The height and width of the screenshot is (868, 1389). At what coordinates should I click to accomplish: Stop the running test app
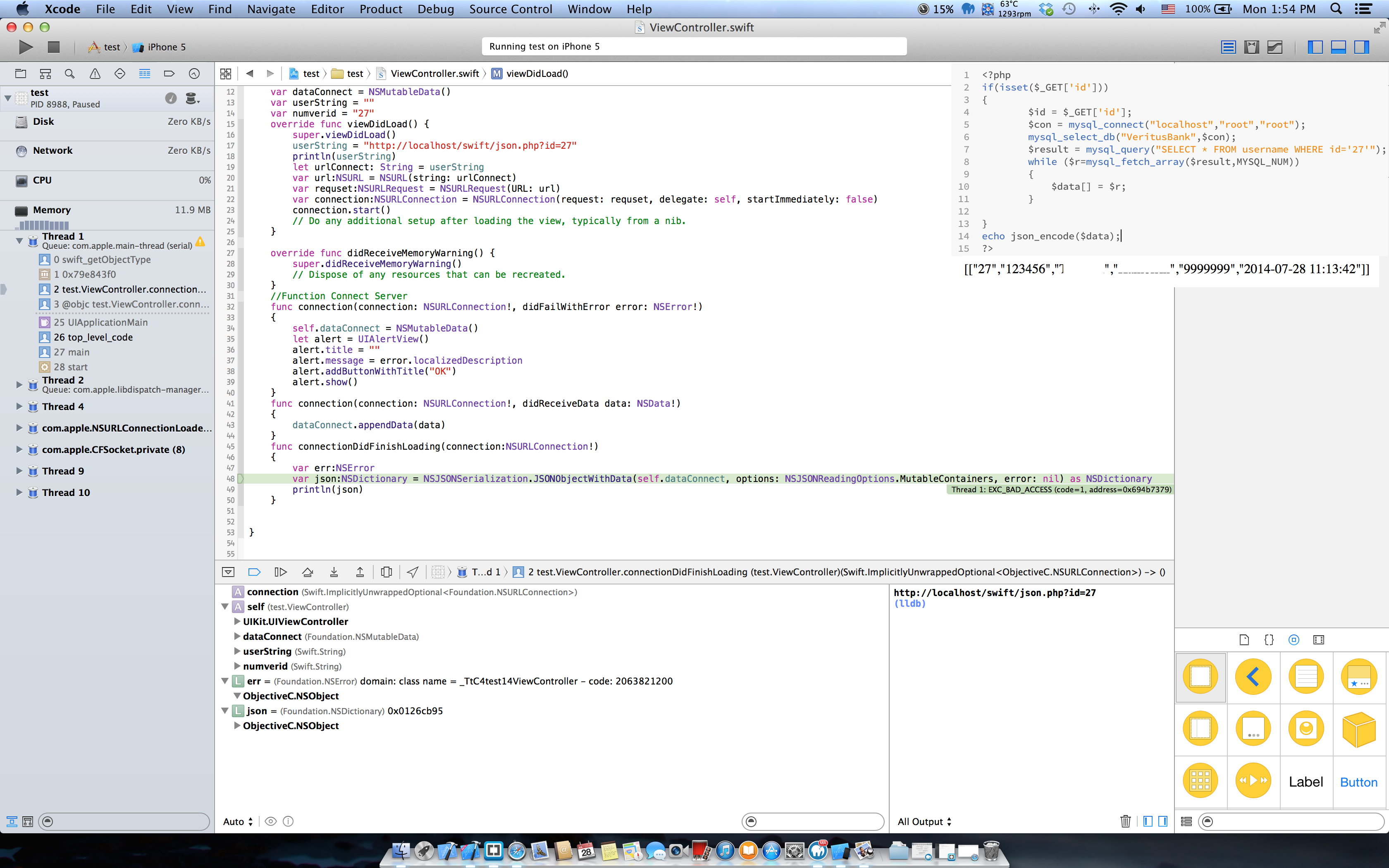(x=53, y=47)
